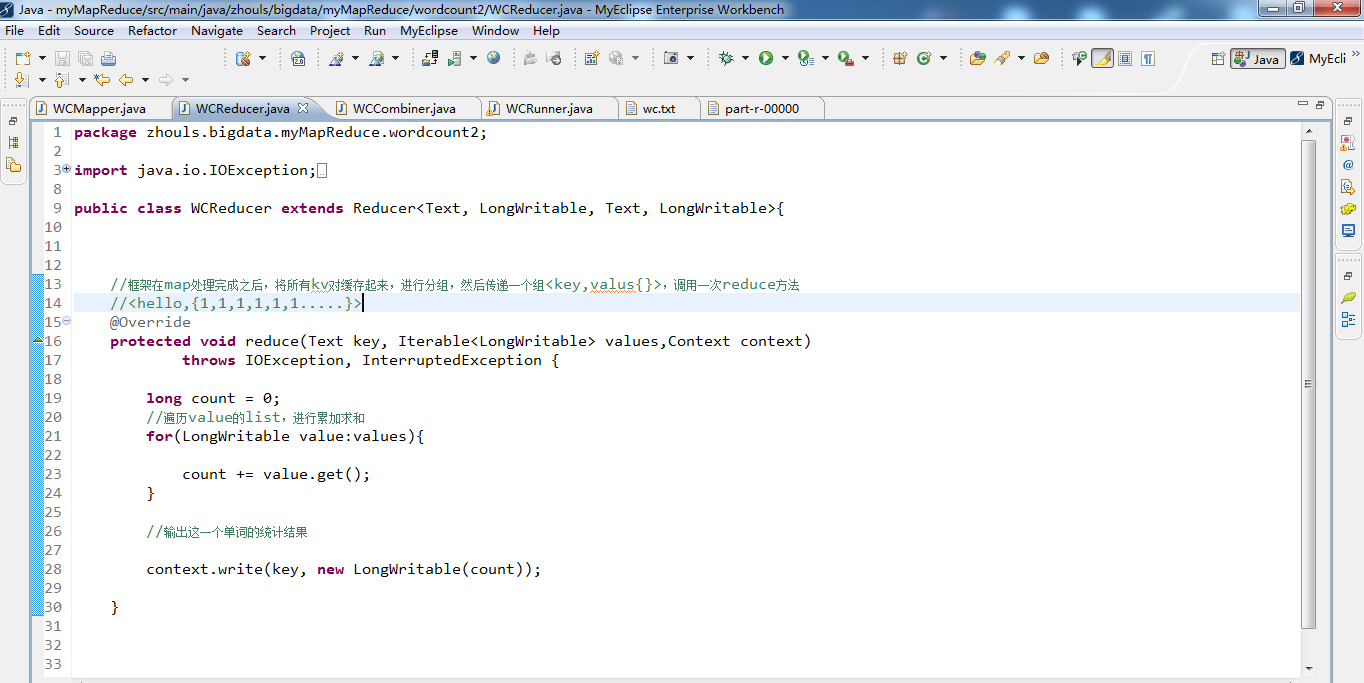Screen dimensions: 1364x683
Task: Click the Last Edit Location arrow icon
Action: [x=102, y=80]
